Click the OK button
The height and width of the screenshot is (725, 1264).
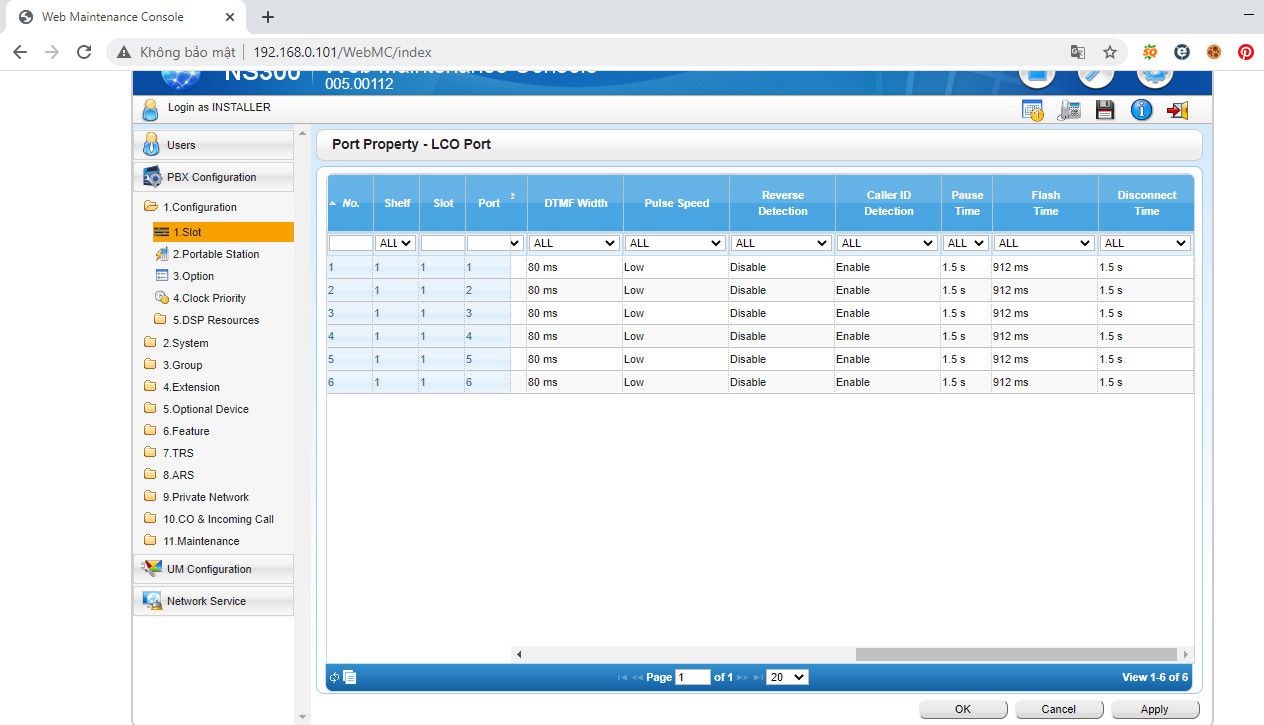tap(962, 709)
